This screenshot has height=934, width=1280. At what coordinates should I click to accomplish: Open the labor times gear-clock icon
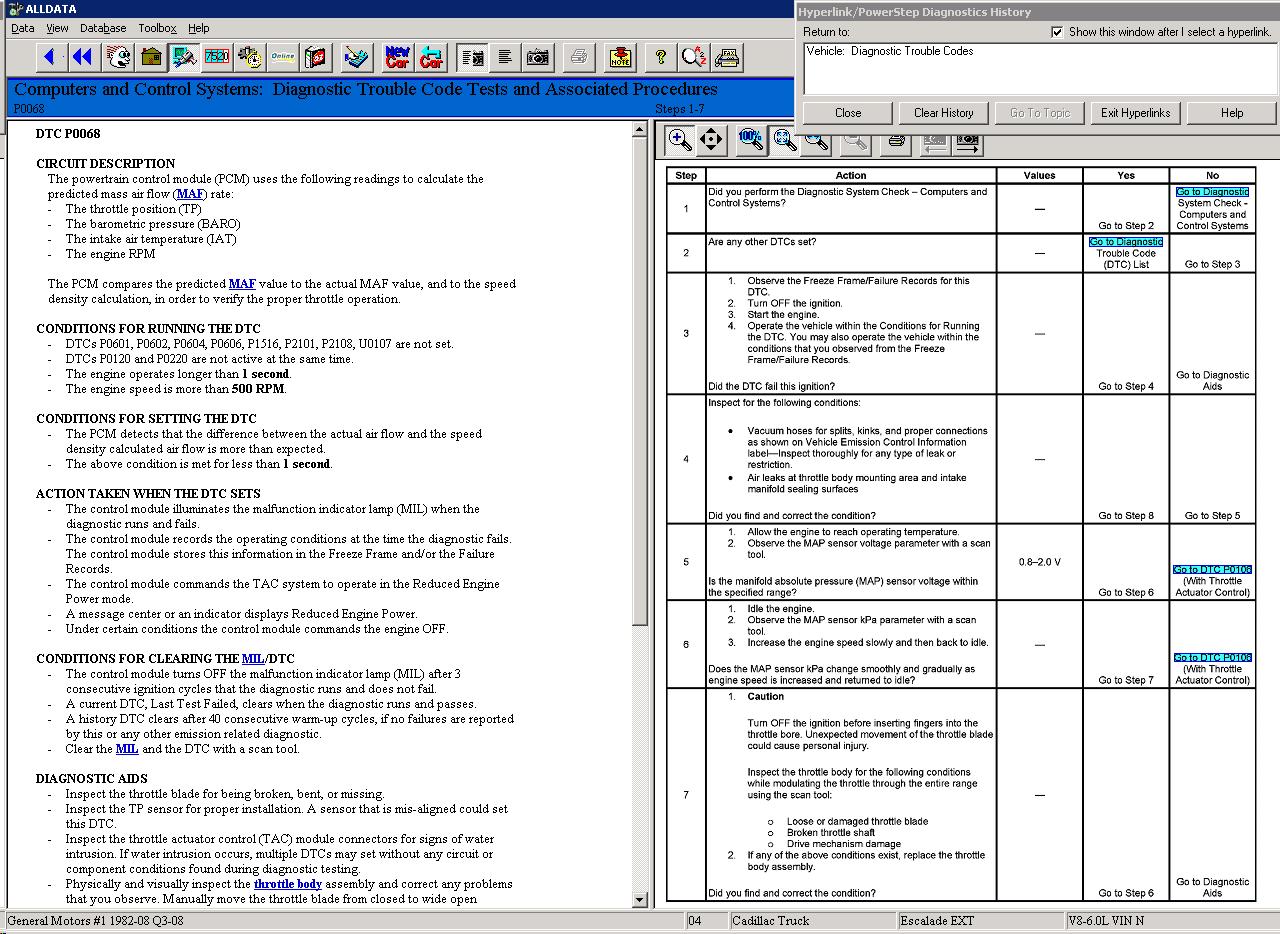click(249, 57)
